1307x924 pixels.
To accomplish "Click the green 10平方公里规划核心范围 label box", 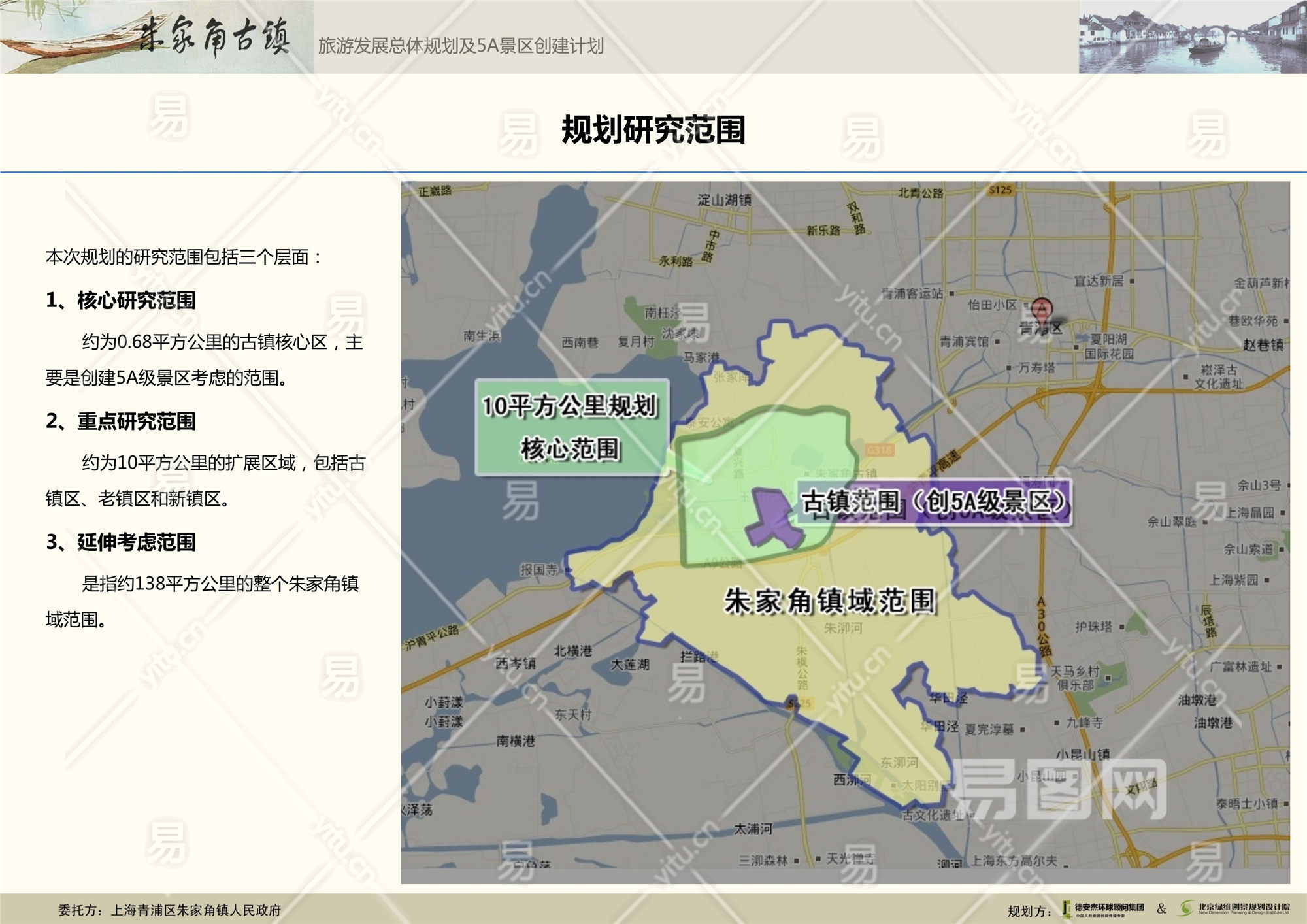I will (x=571, y=427).
